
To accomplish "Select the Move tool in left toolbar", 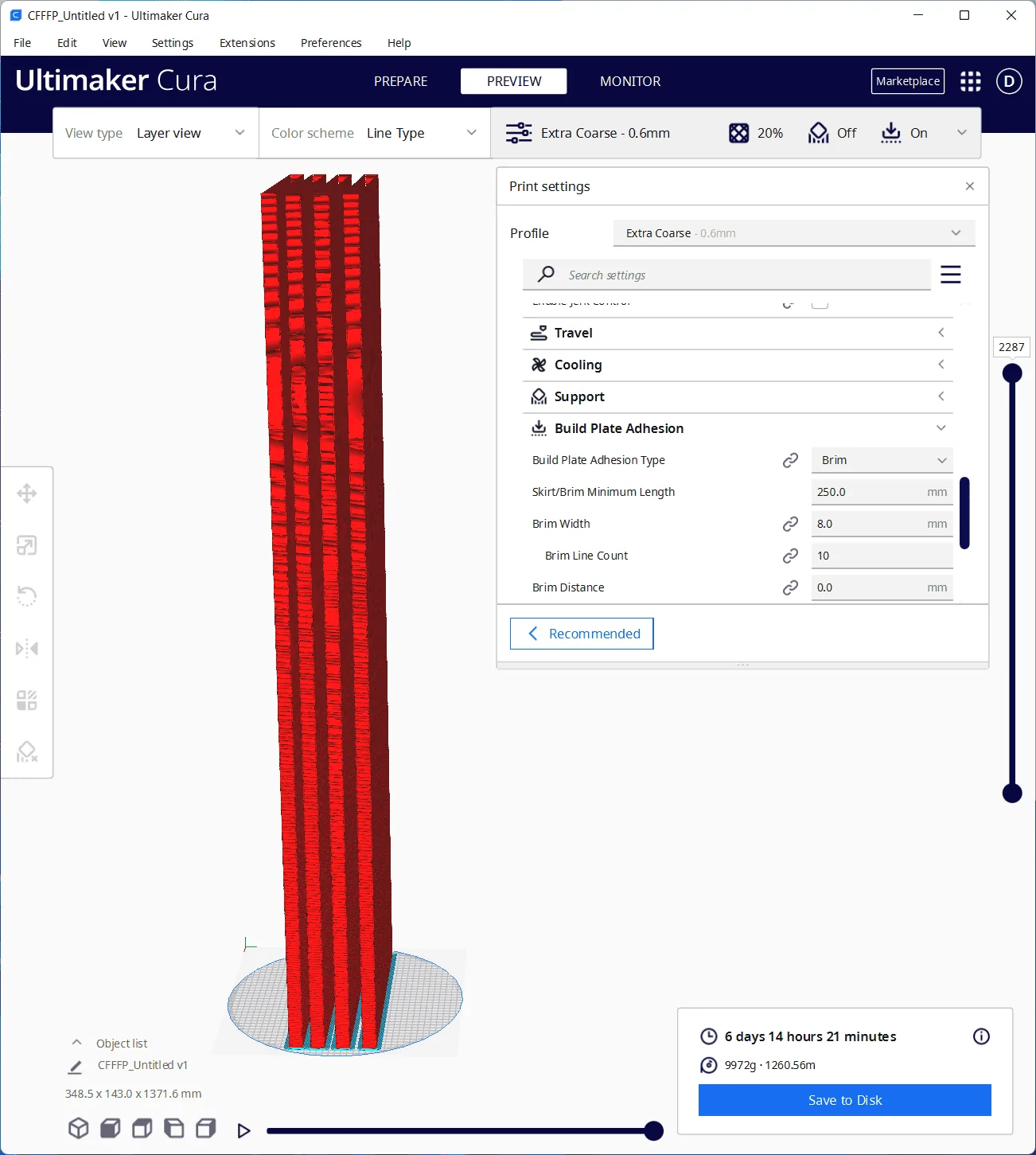I will click(27, 494).
